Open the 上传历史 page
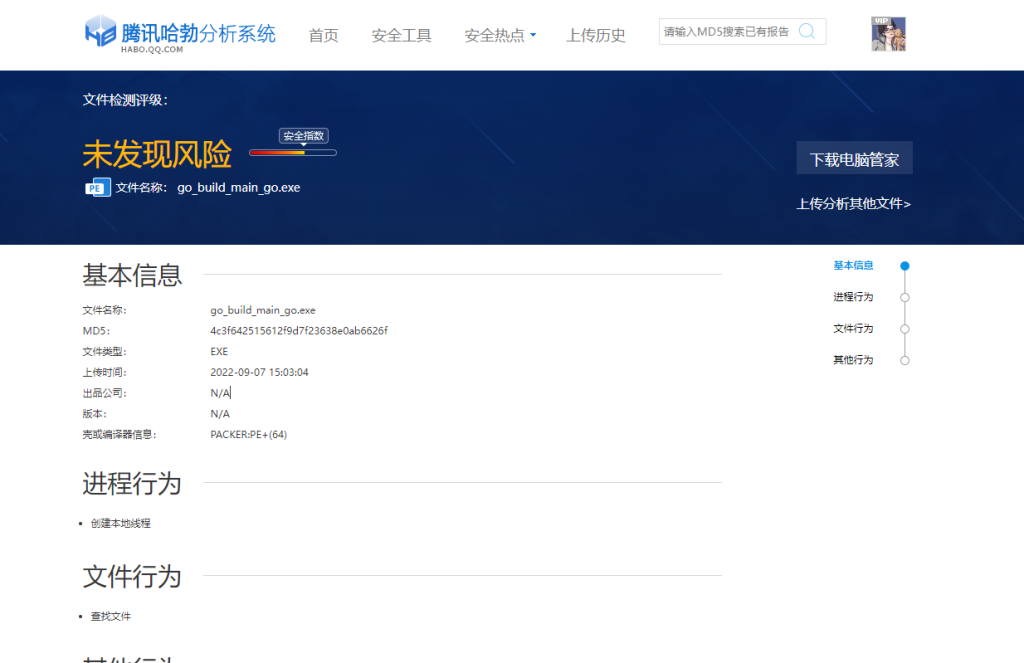 tap(595, 34)
